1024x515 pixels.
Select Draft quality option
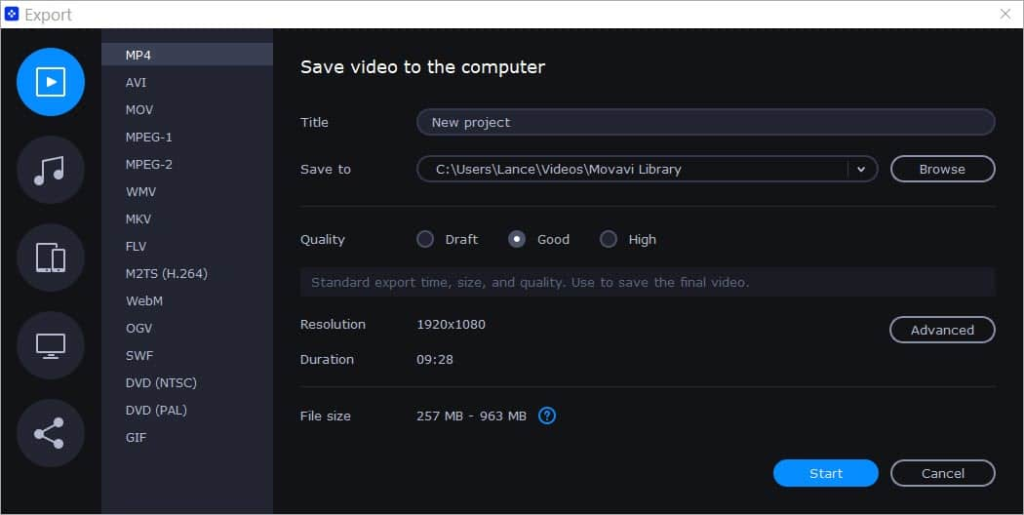click(425, 240)
